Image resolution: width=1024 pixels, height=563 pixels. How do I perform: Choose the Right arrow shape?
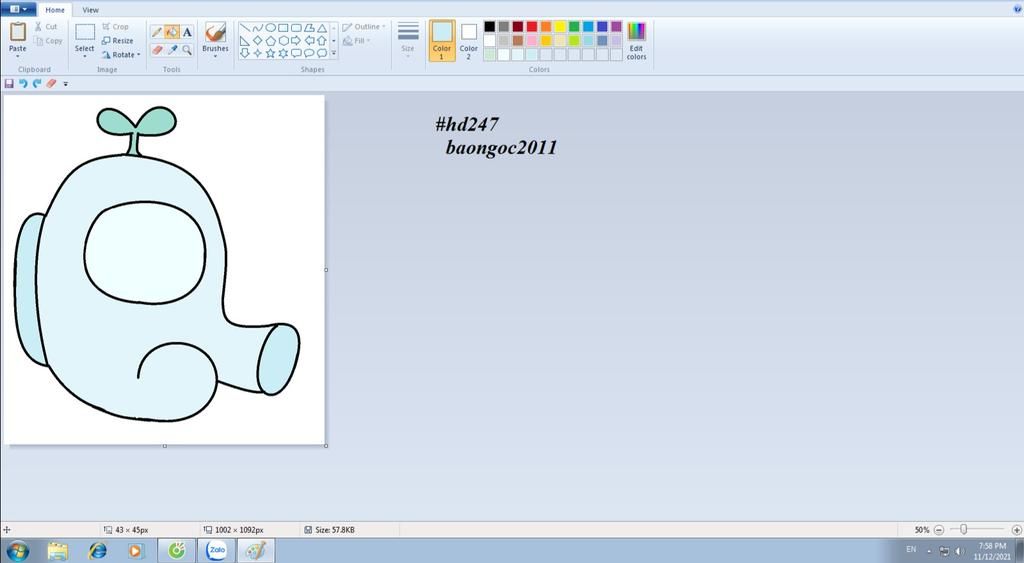pyautogui.click(x=296, y=40)
